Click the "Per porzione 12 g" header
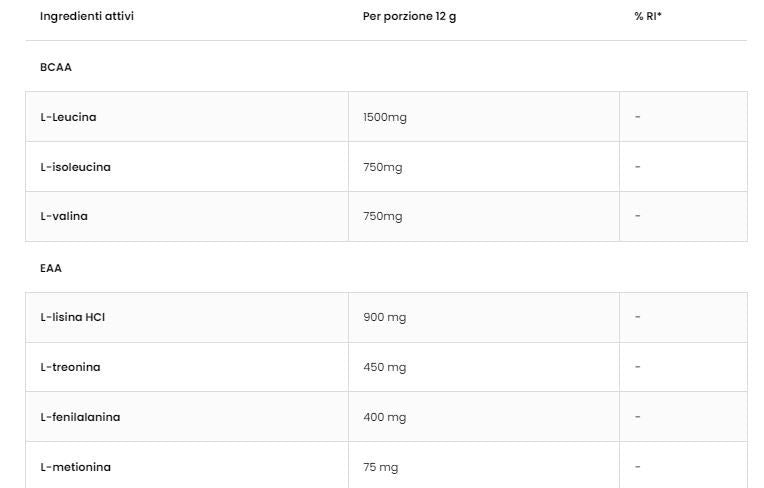Viewport: 764px width, 488px height. tap(409, 17)
